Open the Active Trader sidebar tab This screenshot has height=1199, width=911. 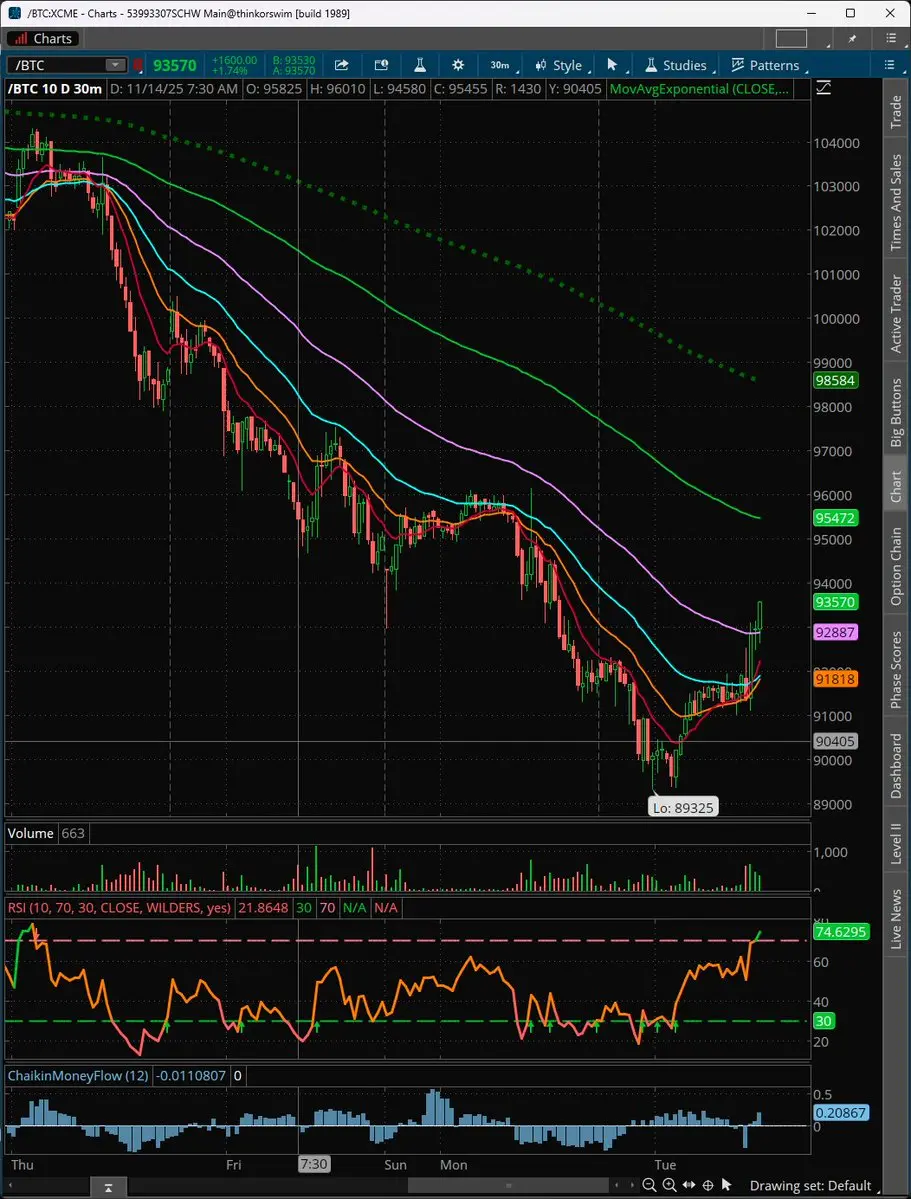click(896, 314)
